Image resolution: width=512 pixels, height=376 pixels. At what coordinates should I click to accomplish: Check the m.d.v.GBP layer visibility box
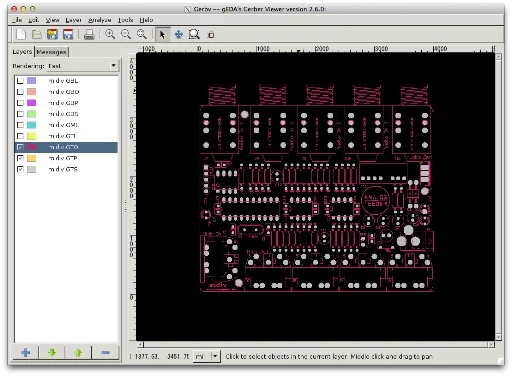[x=20, y=103]
